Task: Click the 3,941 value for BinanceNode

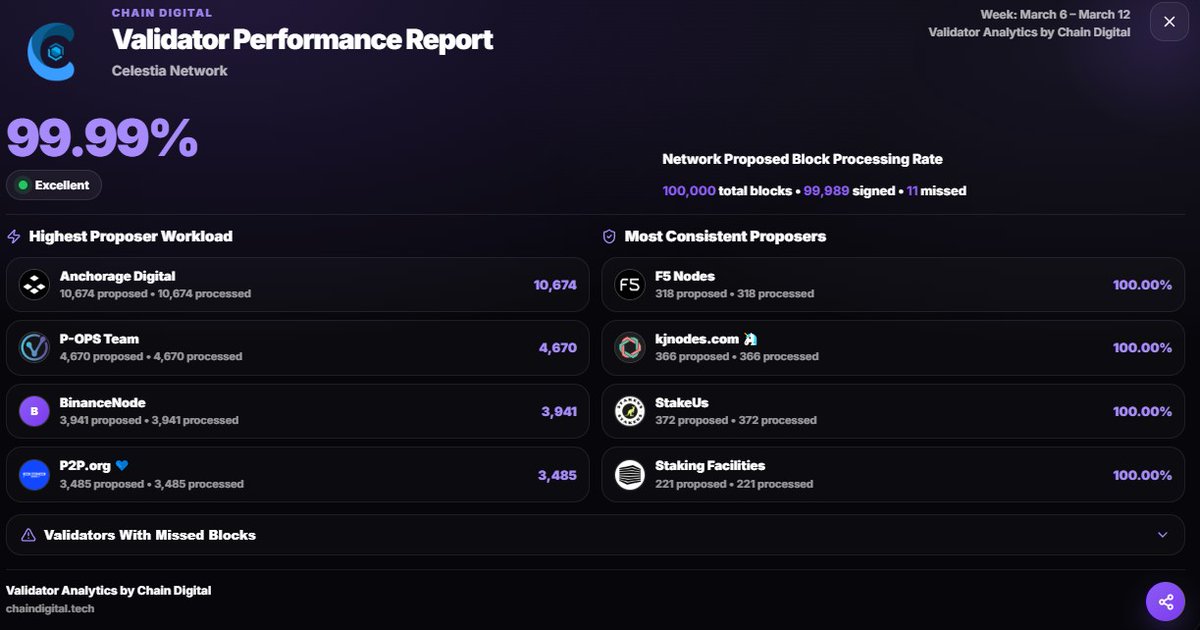Action: pyautogui.click(x=559, y=411)
